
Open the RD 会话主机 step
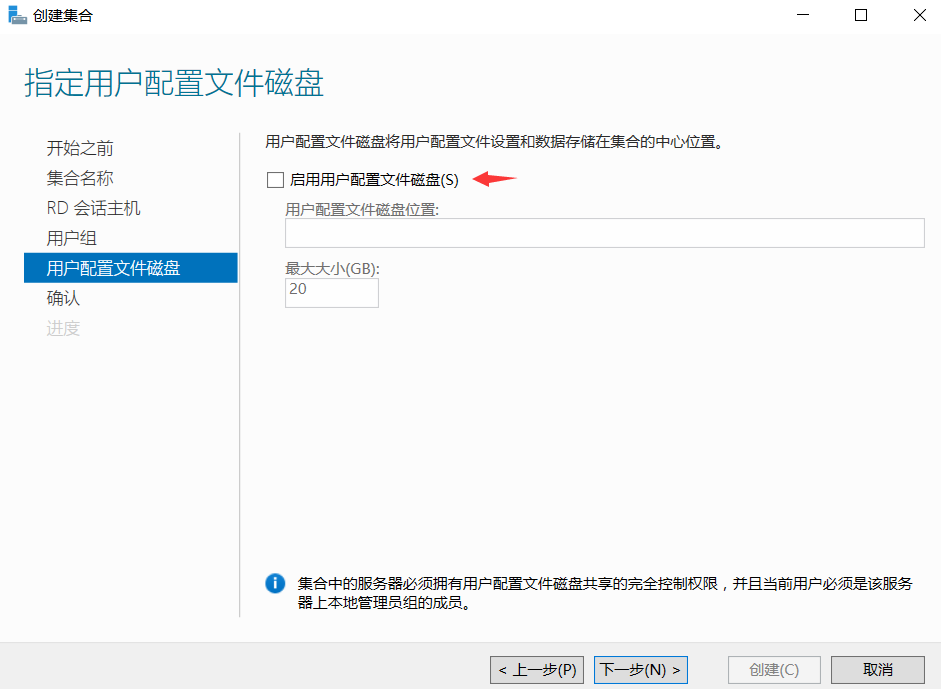93,208
